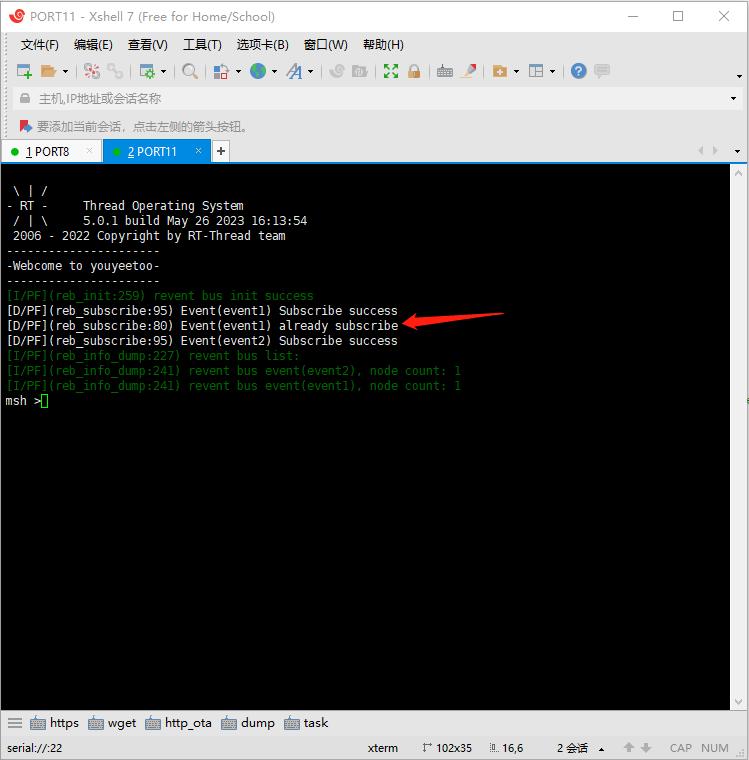Click the msh prompt in terminal
749x760 pixels.
click(x=23, y=401)
